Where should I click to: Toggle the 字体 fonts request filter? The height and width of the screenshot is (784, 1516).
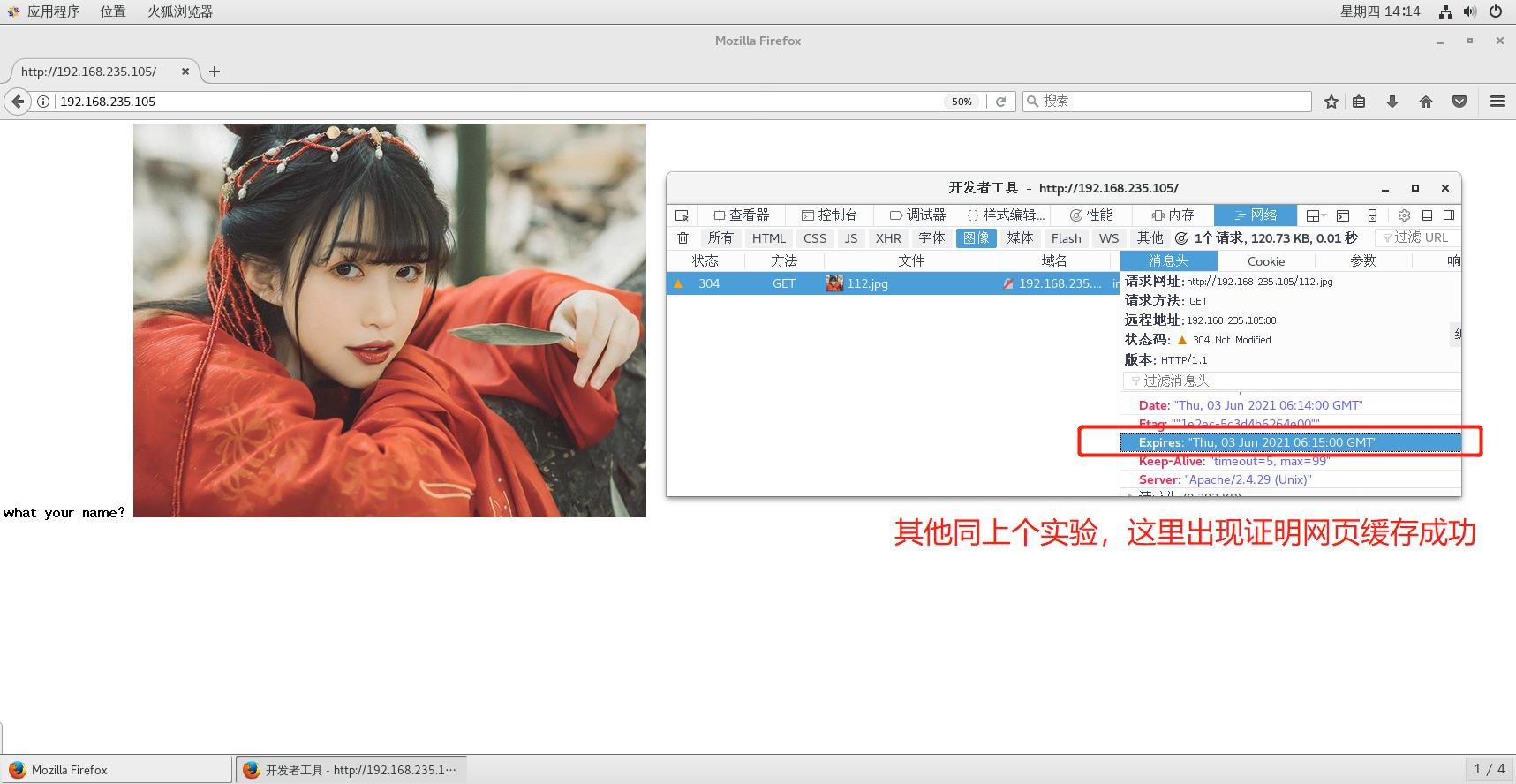coord(931,238)
